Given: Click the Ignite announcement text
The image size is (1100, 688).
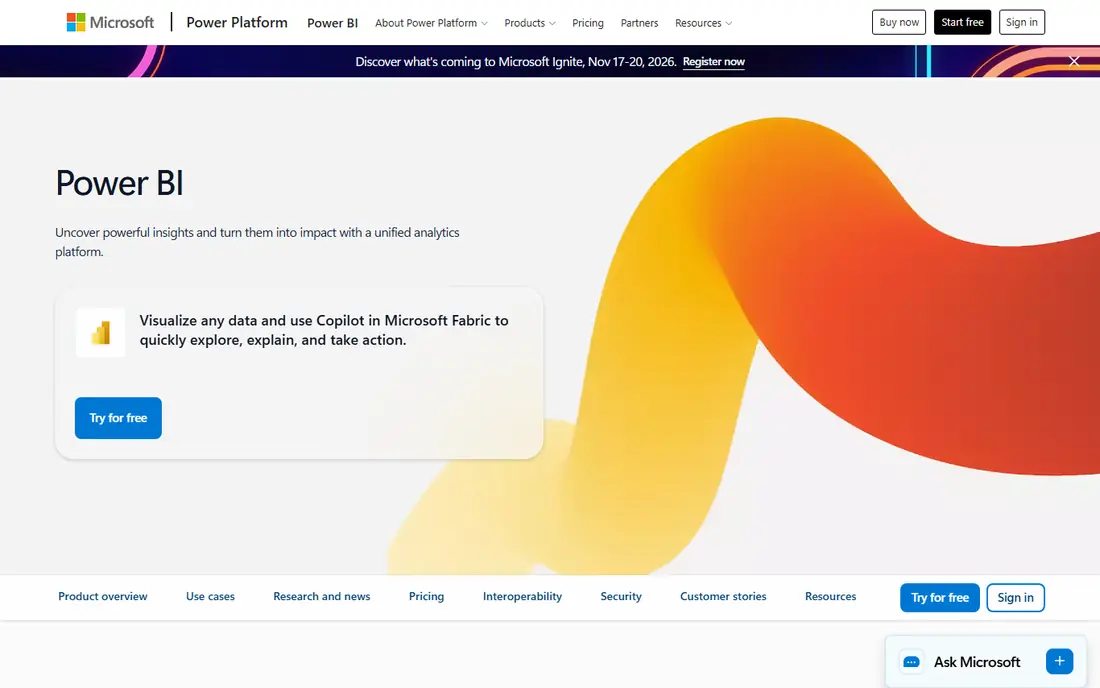Looking at the screenshot, I should click(516, 62).
